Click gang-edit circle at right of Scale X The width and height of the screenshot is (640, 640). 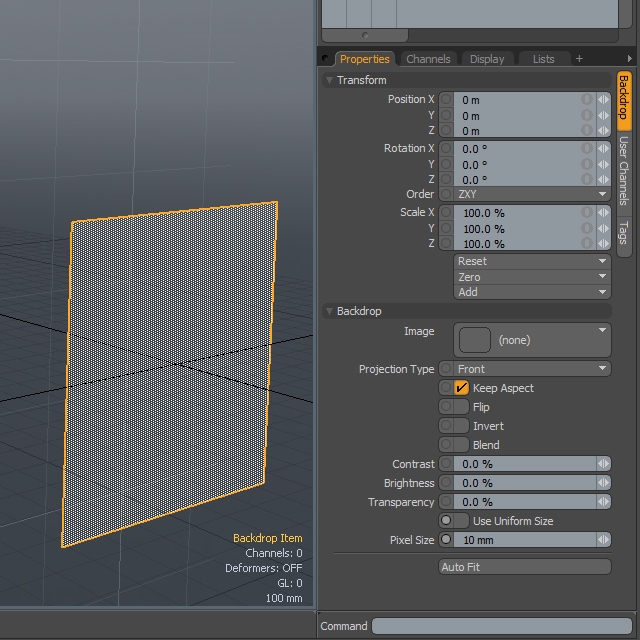[x=587, y=212]
